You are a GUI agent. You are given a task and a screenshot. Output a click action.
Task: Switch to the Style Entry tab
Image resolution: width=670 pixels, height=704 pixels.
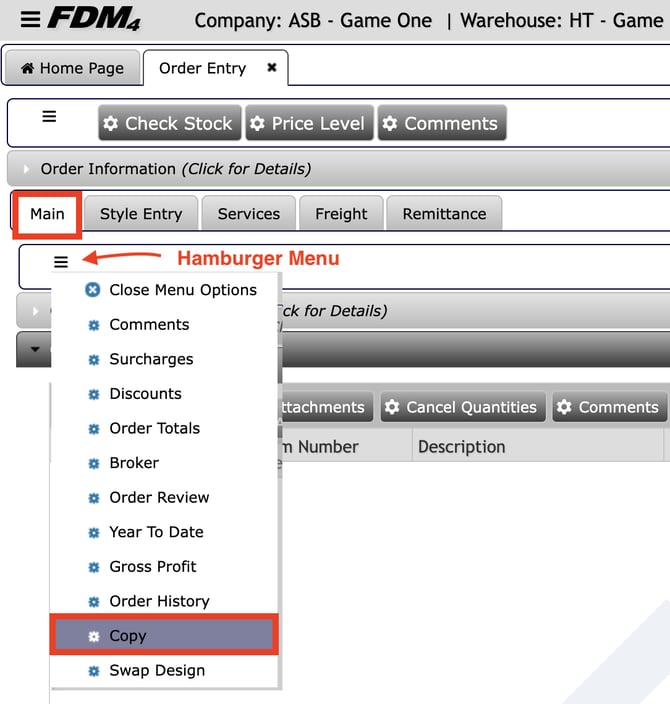point(141,214)
